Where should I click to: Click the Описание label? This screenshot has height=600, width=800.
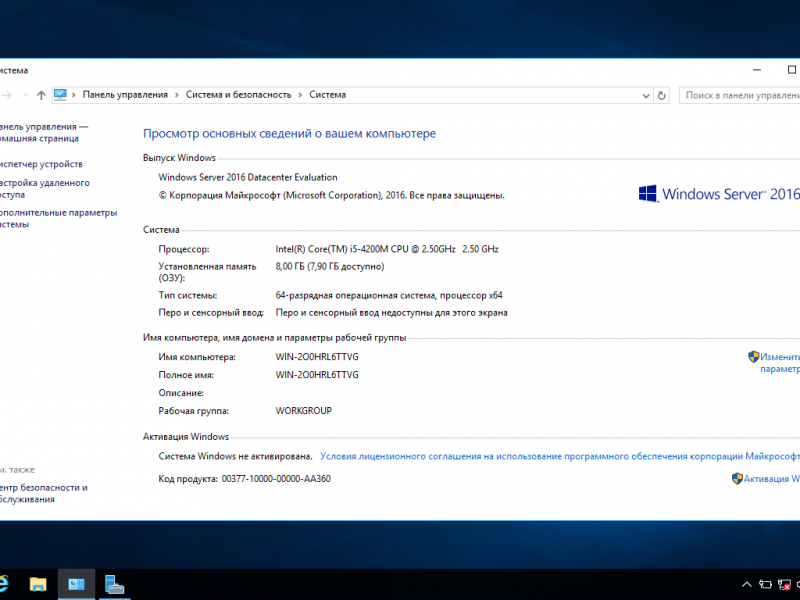pos(181,393)
